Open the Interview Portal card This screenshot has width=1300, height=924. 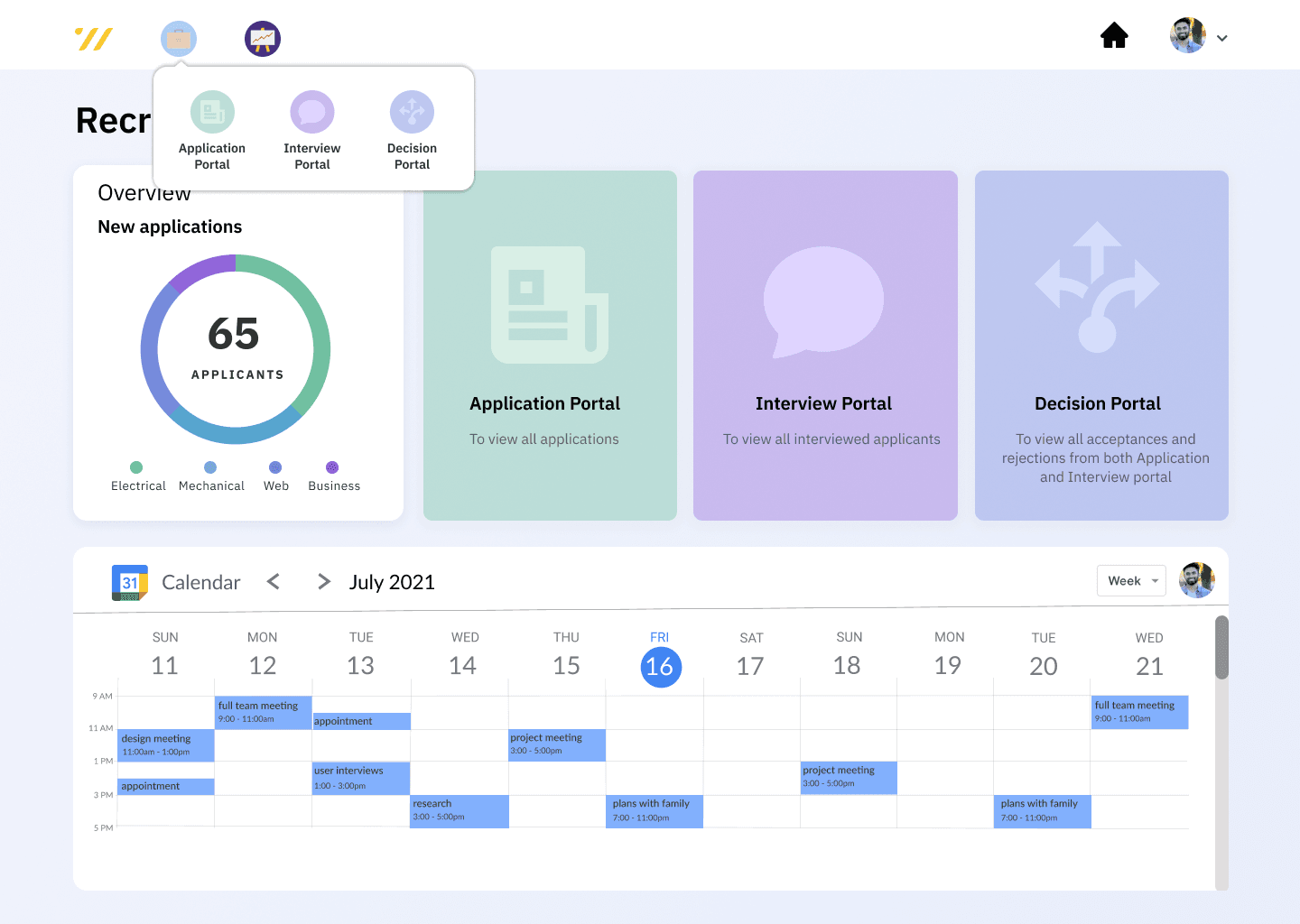click(x=825, y=346)
